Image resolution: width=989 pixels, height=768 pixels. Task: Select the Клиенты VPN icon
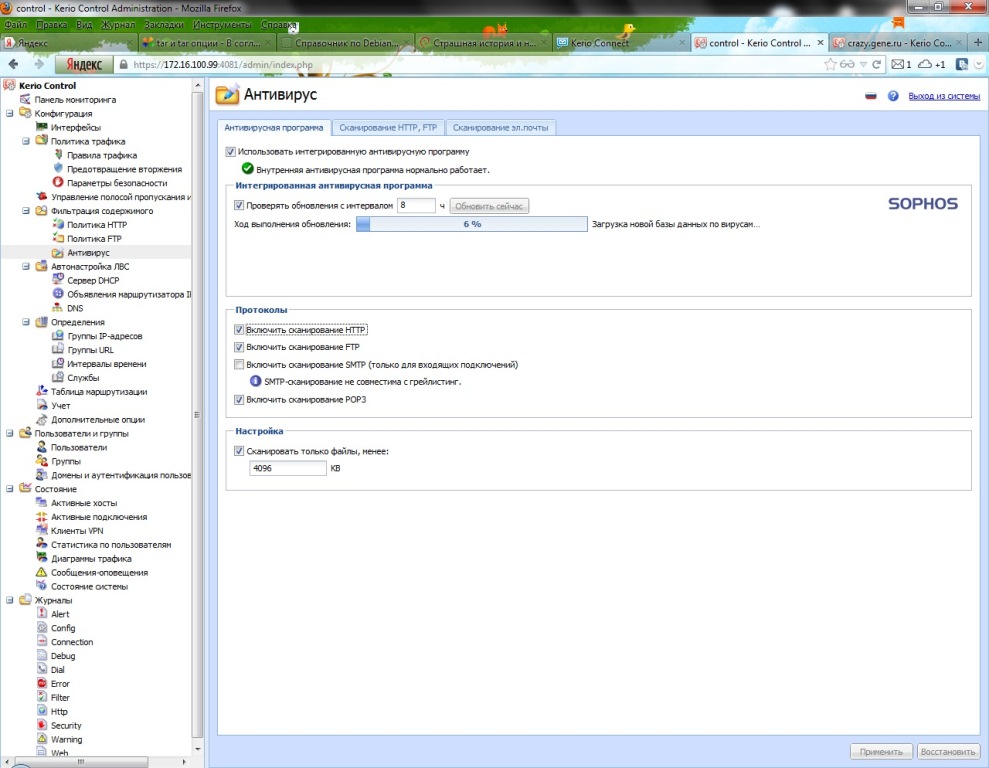42,531
